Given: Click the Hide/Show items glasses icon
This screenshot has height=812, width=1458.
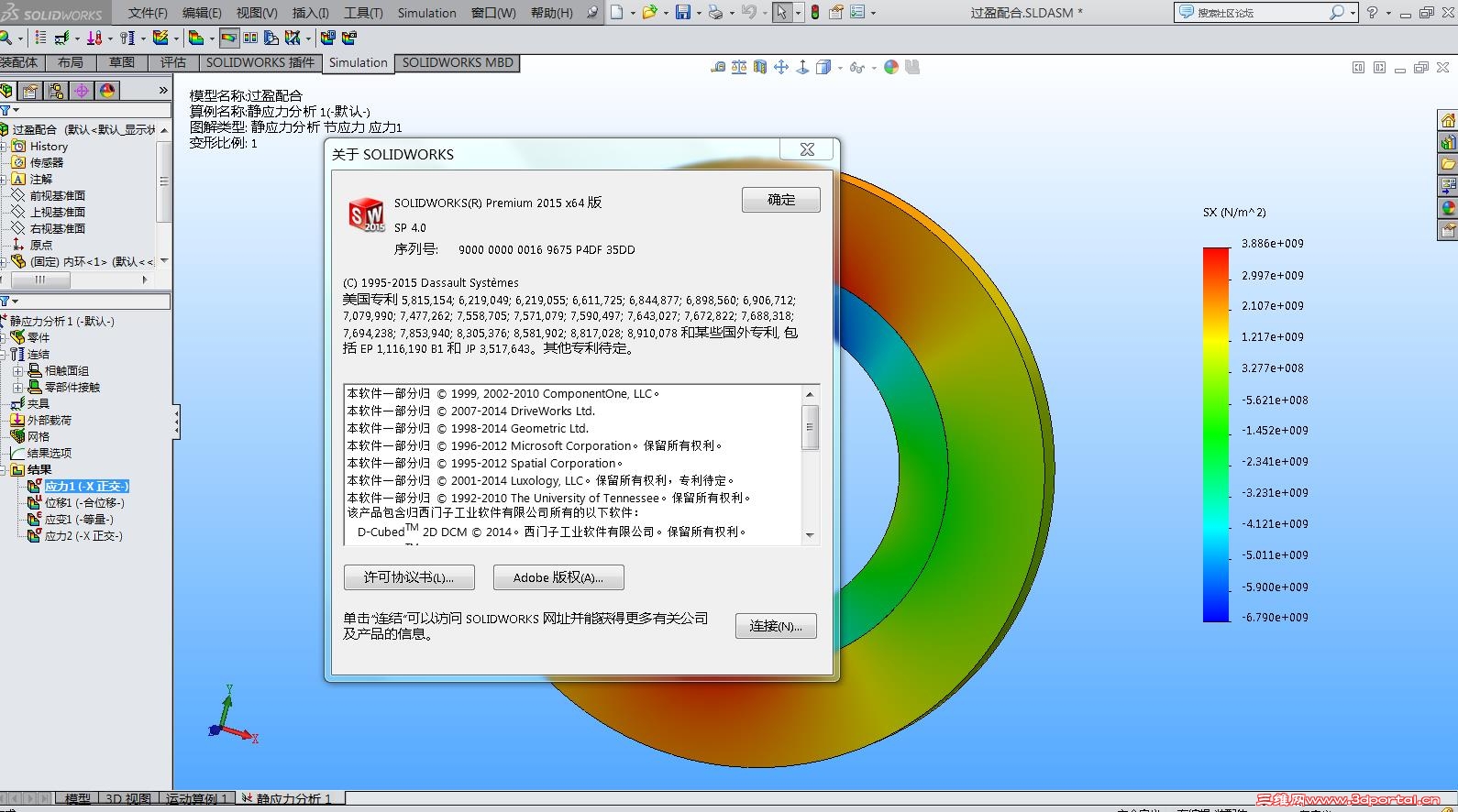Looking at the screenshot, I should click(x=856, y=67).
